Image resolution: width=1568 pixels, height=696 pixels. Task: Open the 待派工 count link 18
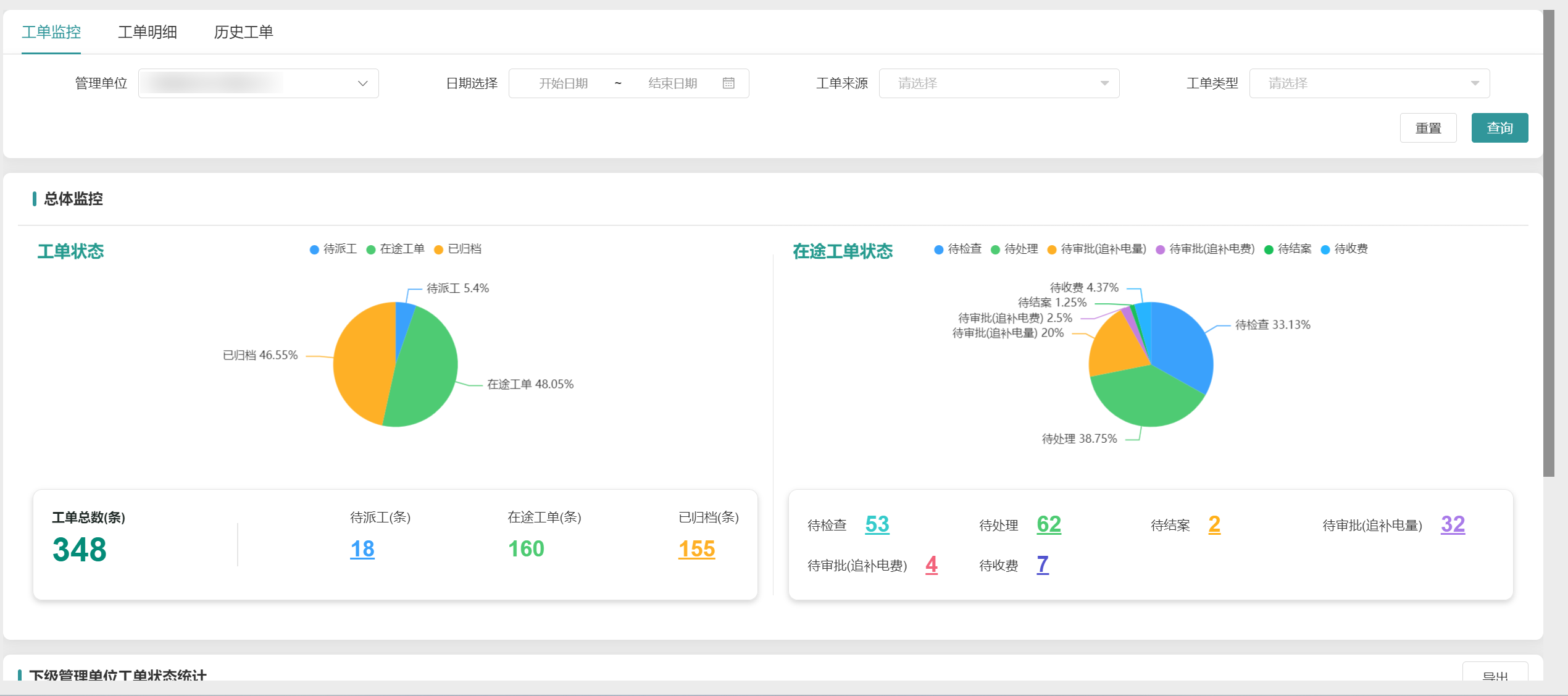[x=362, y=549]
